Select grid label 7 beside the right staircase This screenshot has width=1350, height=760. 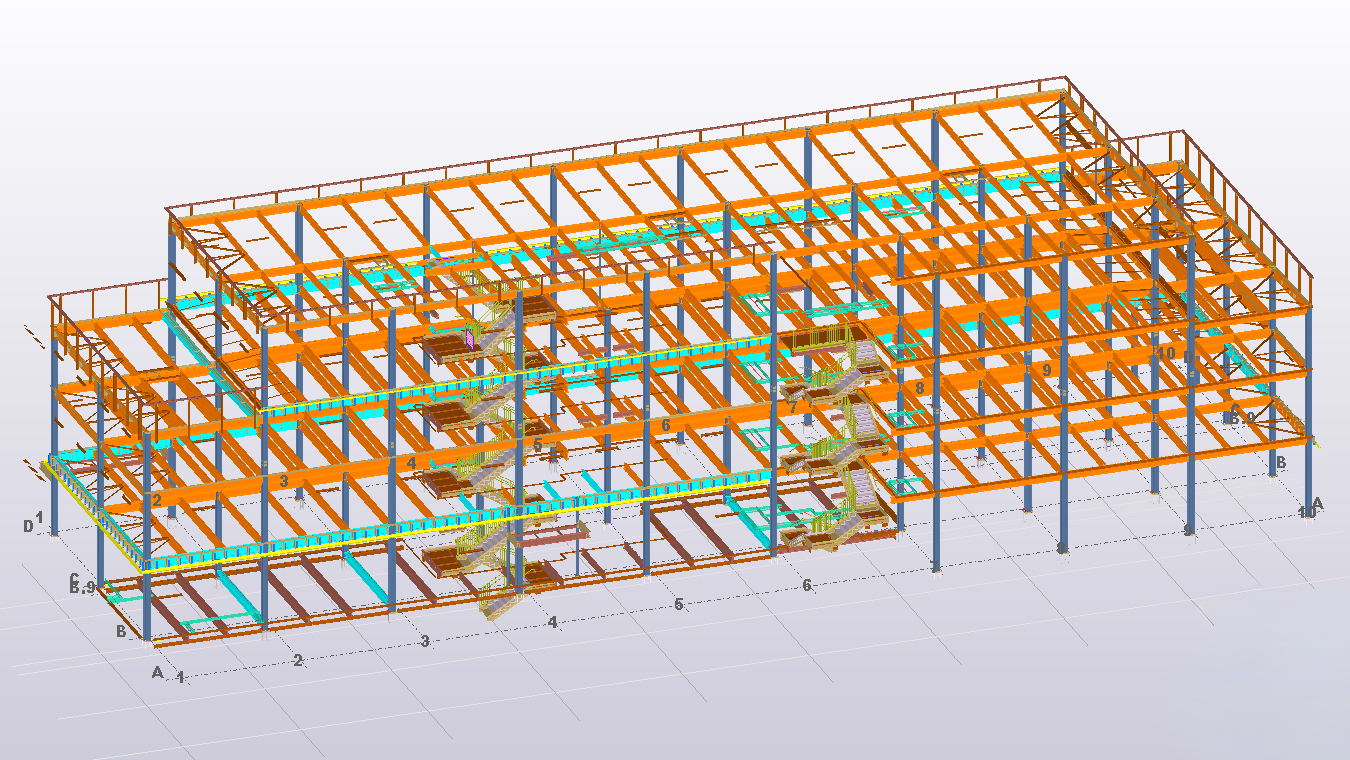pos(793,408)
